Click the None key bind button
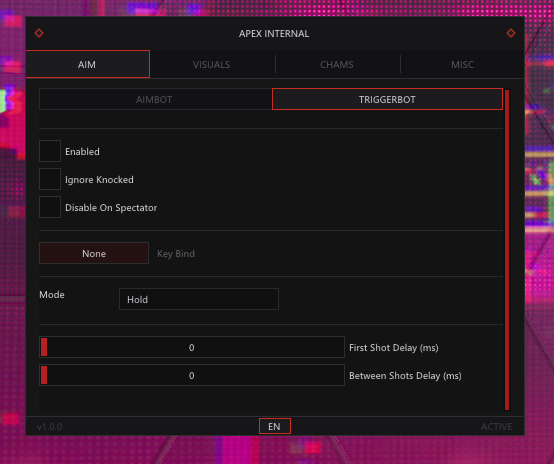554x464 pixels. tap(94, 253)
